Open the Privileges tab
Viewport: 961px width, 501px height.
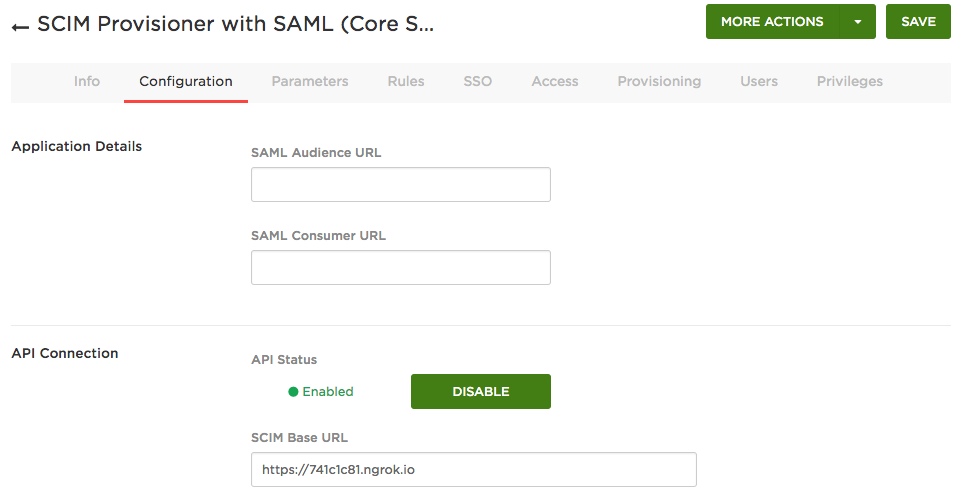(x=850, y=82)
